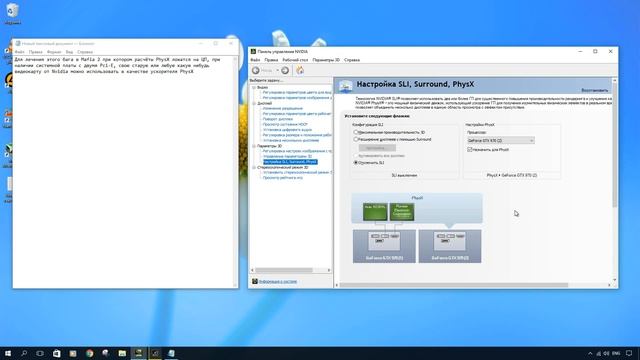Collapse the Stereoscopic 3D tree section
This screenshot has height=360, width=640.
(x=254, y=167)
